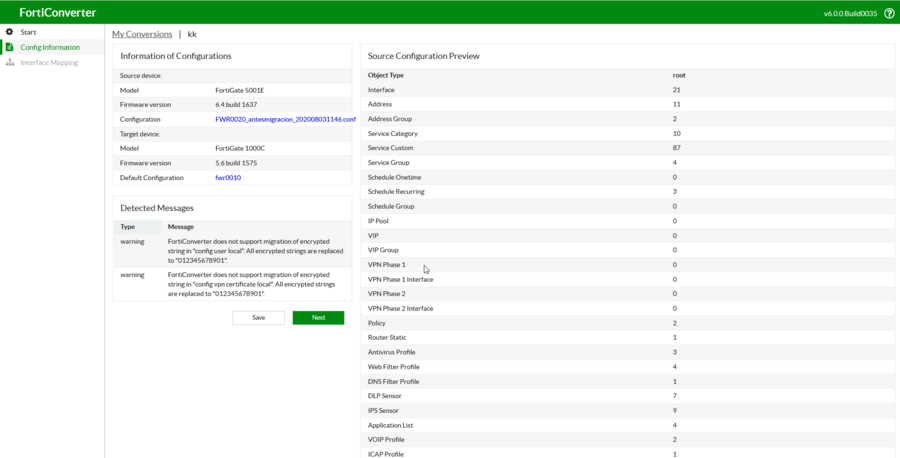Click the VPN Phase 1 row
Image resolution: width=900 pixels, height=458 pixels.
(387, 265)
